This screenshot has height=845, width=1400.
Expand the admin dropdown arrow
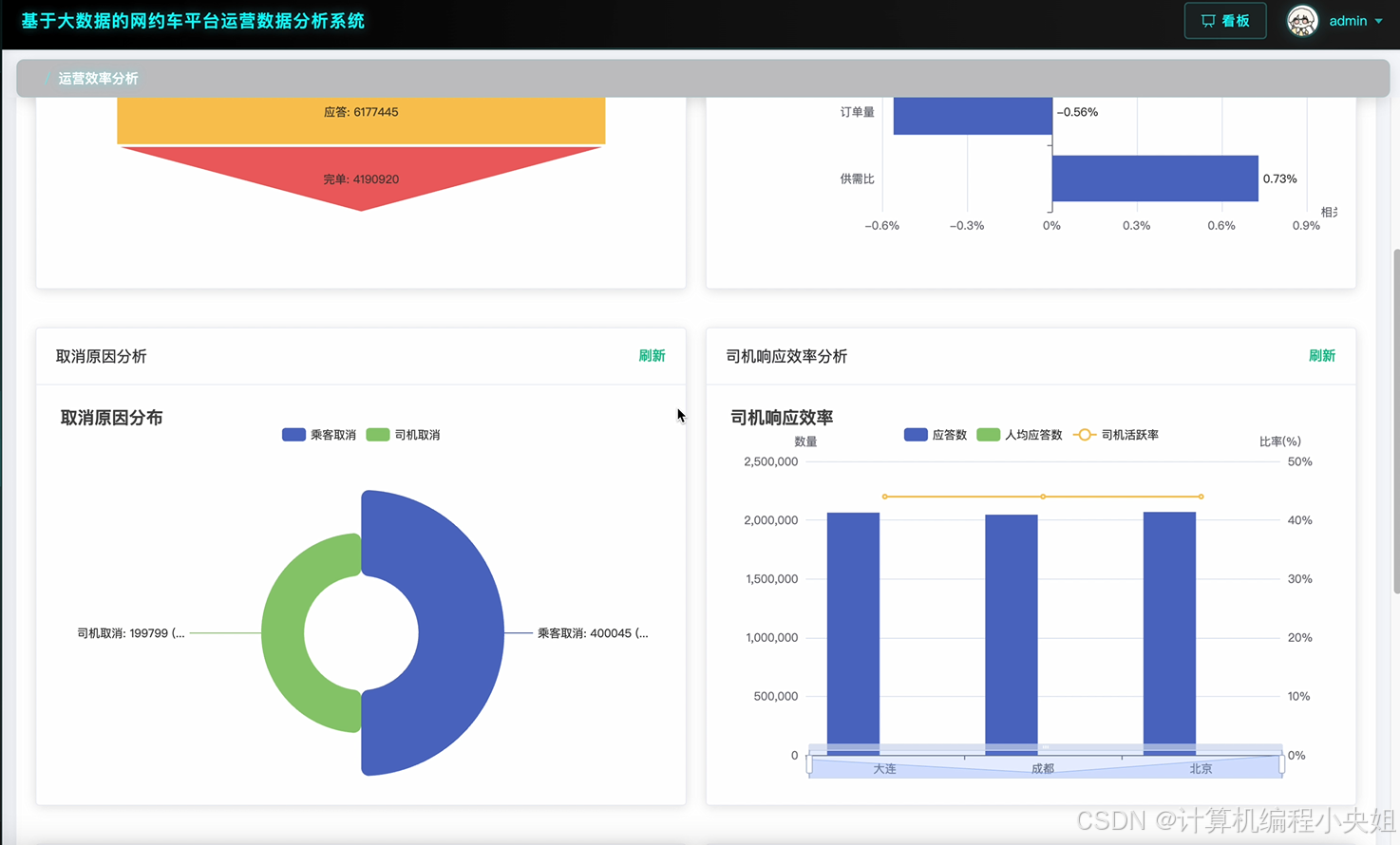(1378, 21)
